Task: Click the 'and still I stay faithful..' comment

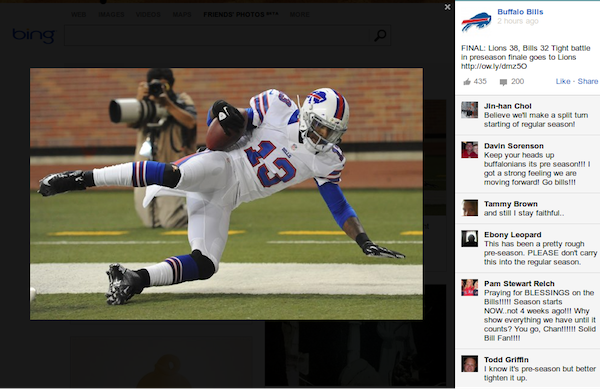Action: [x=523, y=213]
